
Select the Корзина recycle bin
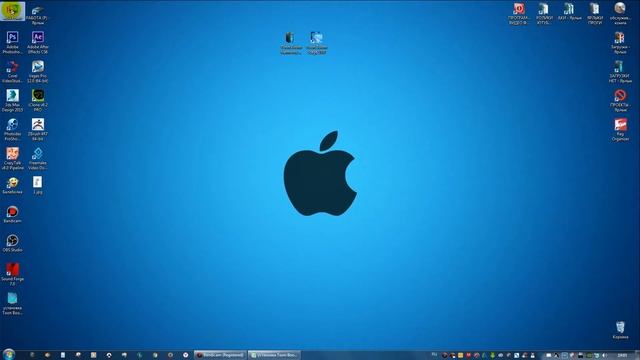tap(620, 330)
